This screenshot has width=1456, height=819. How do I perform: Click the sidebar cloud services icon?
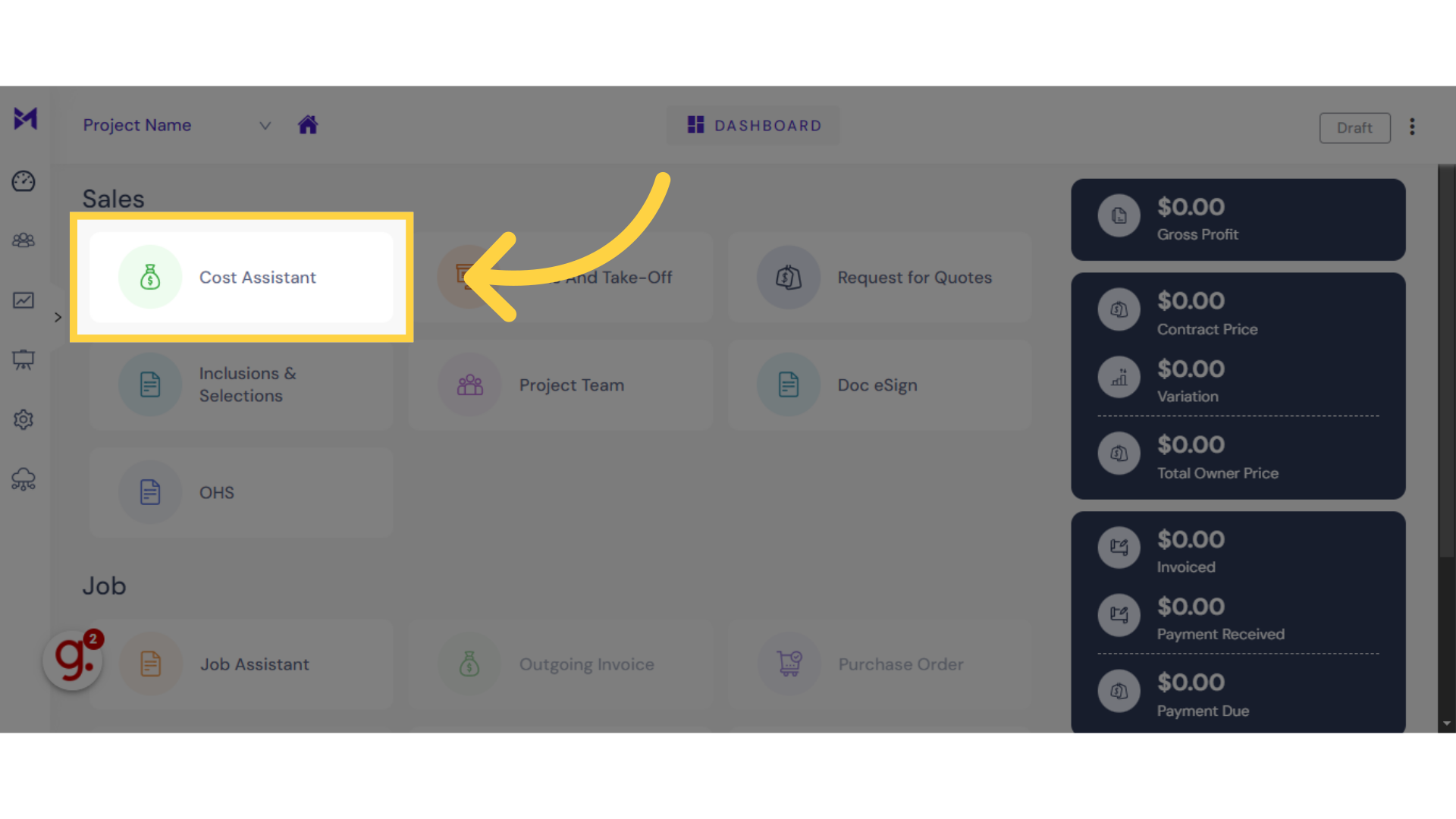[x=23, y=479]
